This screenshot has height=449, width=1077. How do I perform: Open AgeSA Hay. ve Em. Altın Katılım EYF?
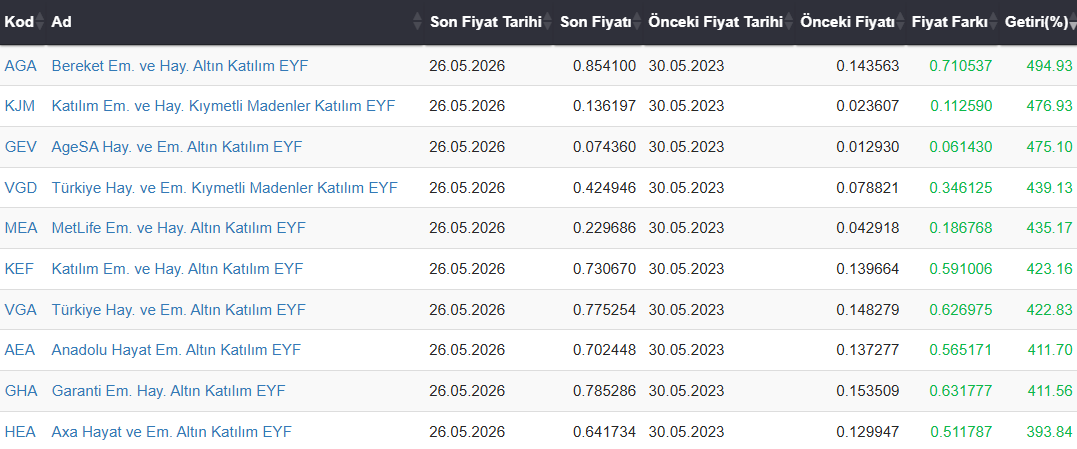[x=177, y=147]
